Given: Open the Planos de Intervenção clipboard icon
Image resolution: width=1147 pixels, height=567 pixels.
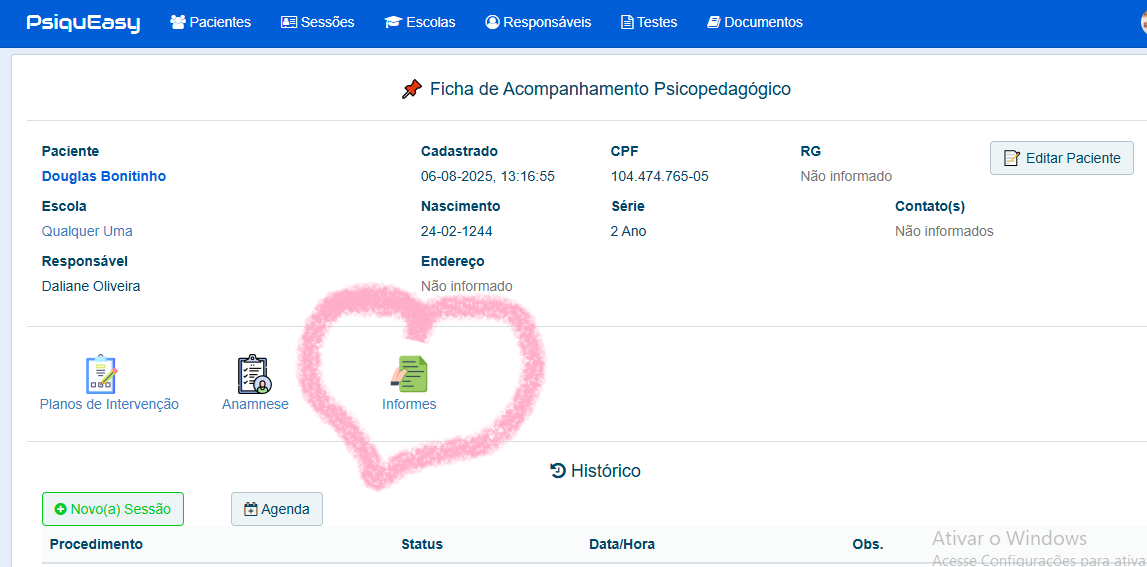Looking at the screenshot, I should [102, 374].
